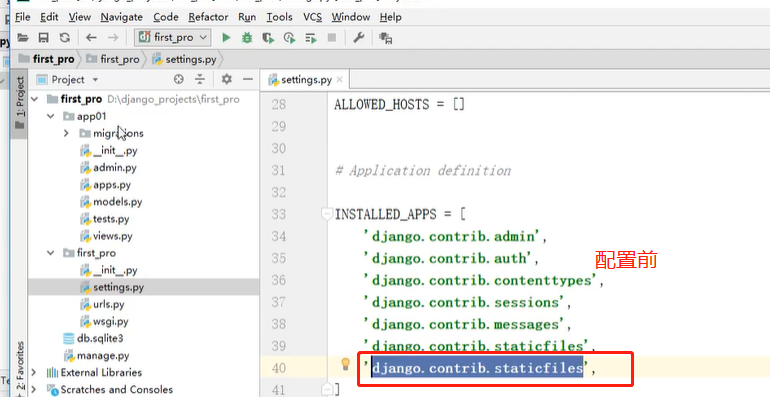This screenshot has width=770, height=397.
Task: Open settings via the wrench icon
Action: tap(358, 38)
